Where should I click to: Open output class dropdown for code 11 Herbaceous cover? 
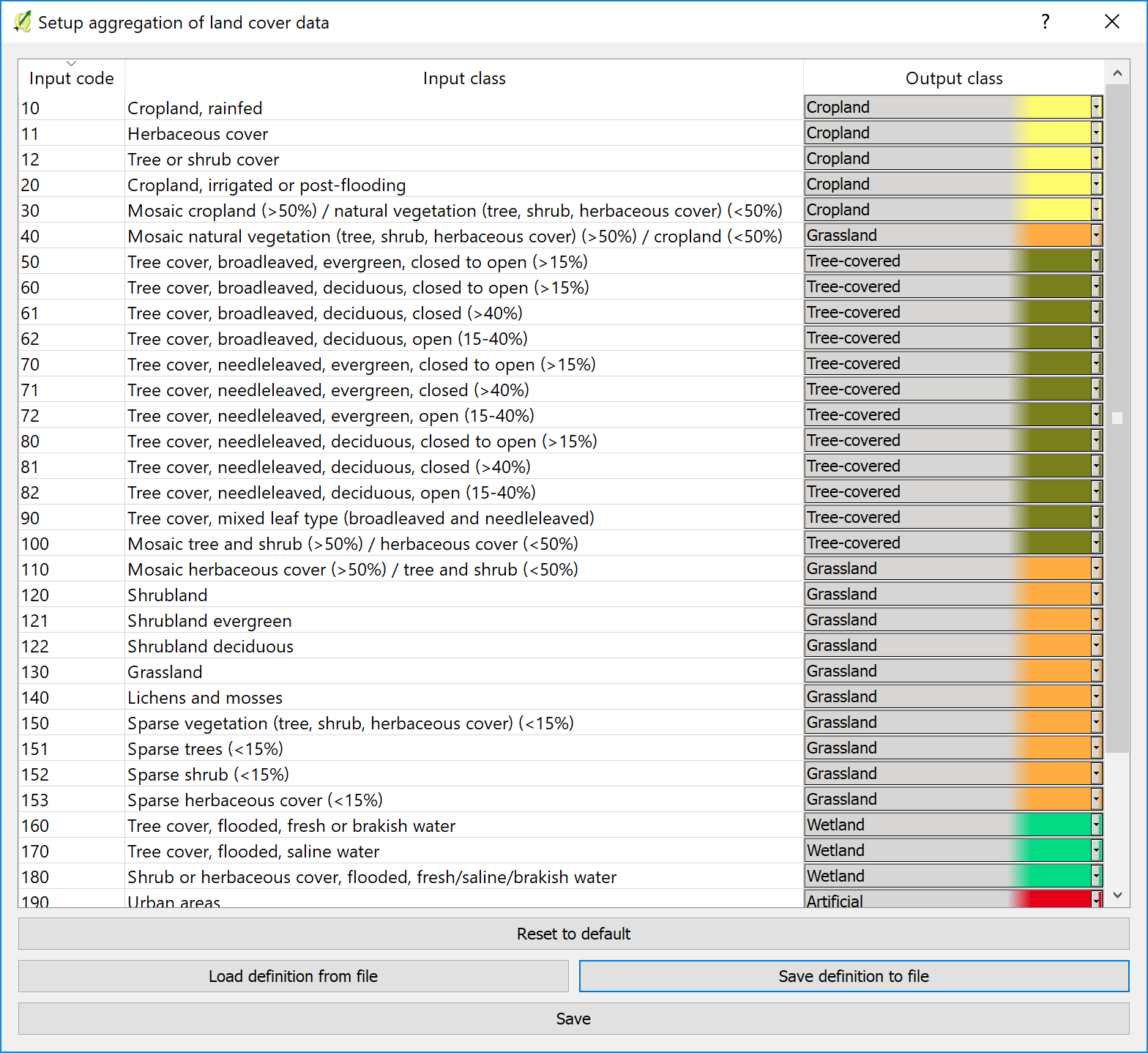click(953, 133)
